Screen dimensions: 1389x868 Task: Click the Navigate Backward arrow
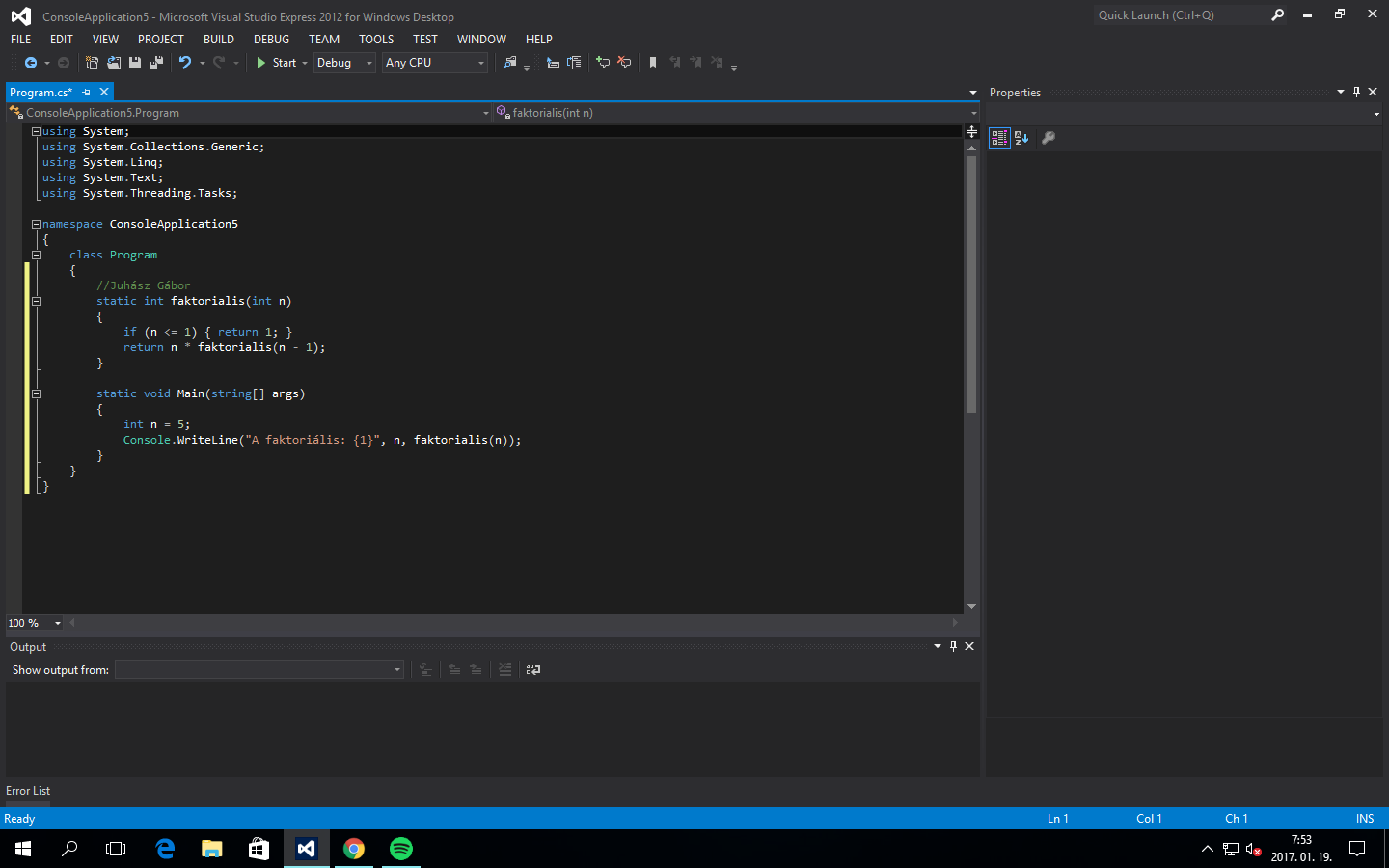click(31, 63)
